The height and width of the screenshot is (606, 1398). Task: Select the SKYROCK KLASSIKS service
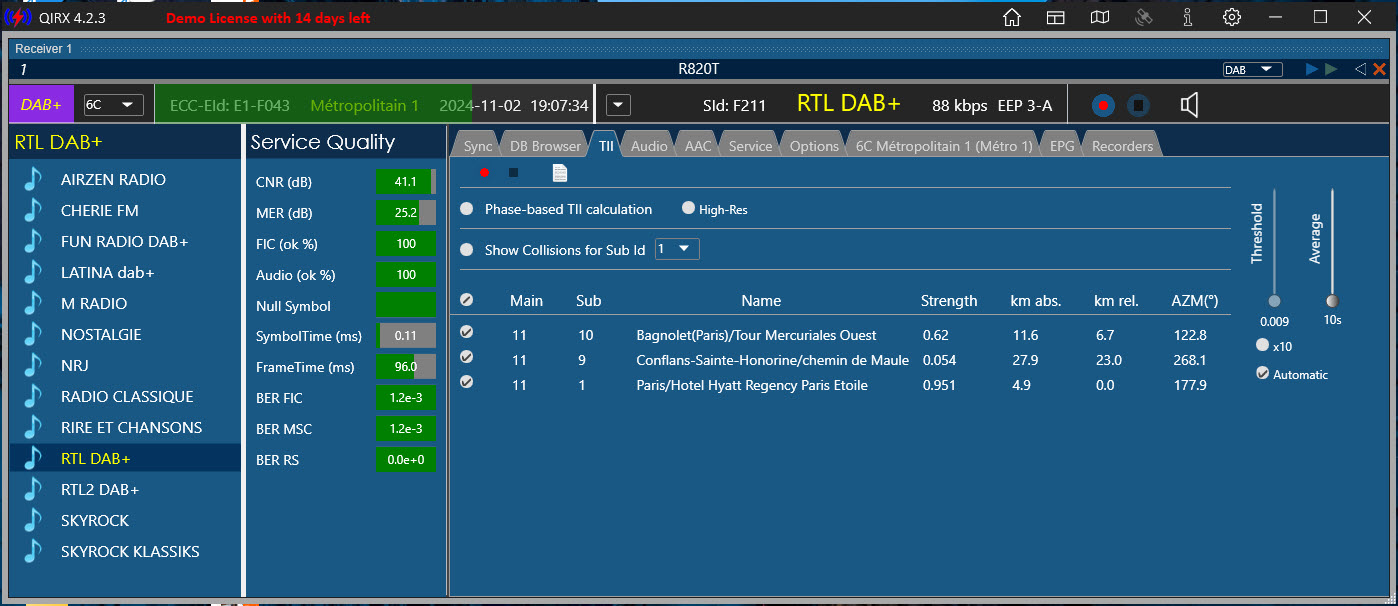click(x=126, y=552)
